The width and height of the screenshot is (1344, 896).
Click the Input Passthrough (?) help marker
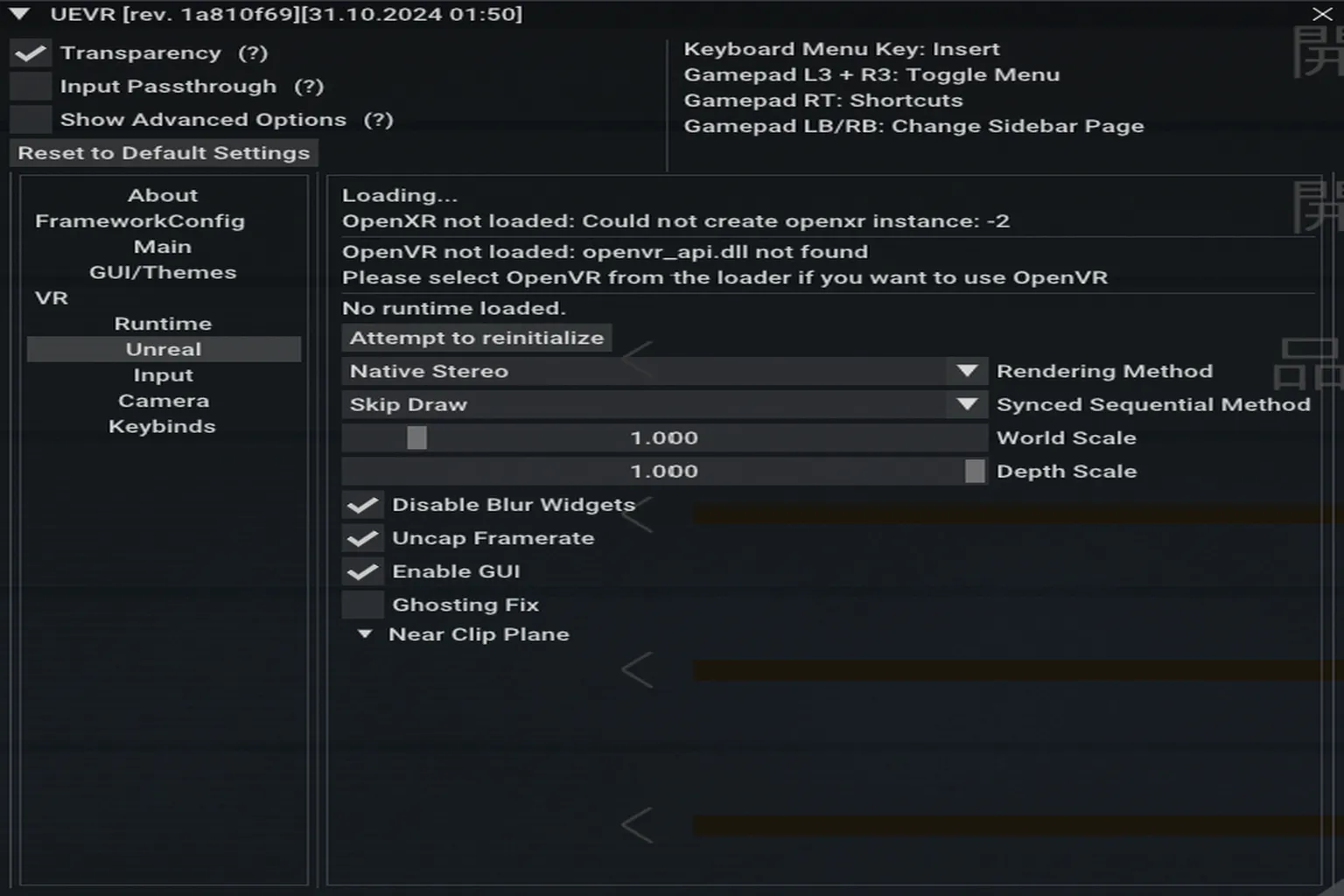(309, 87)
